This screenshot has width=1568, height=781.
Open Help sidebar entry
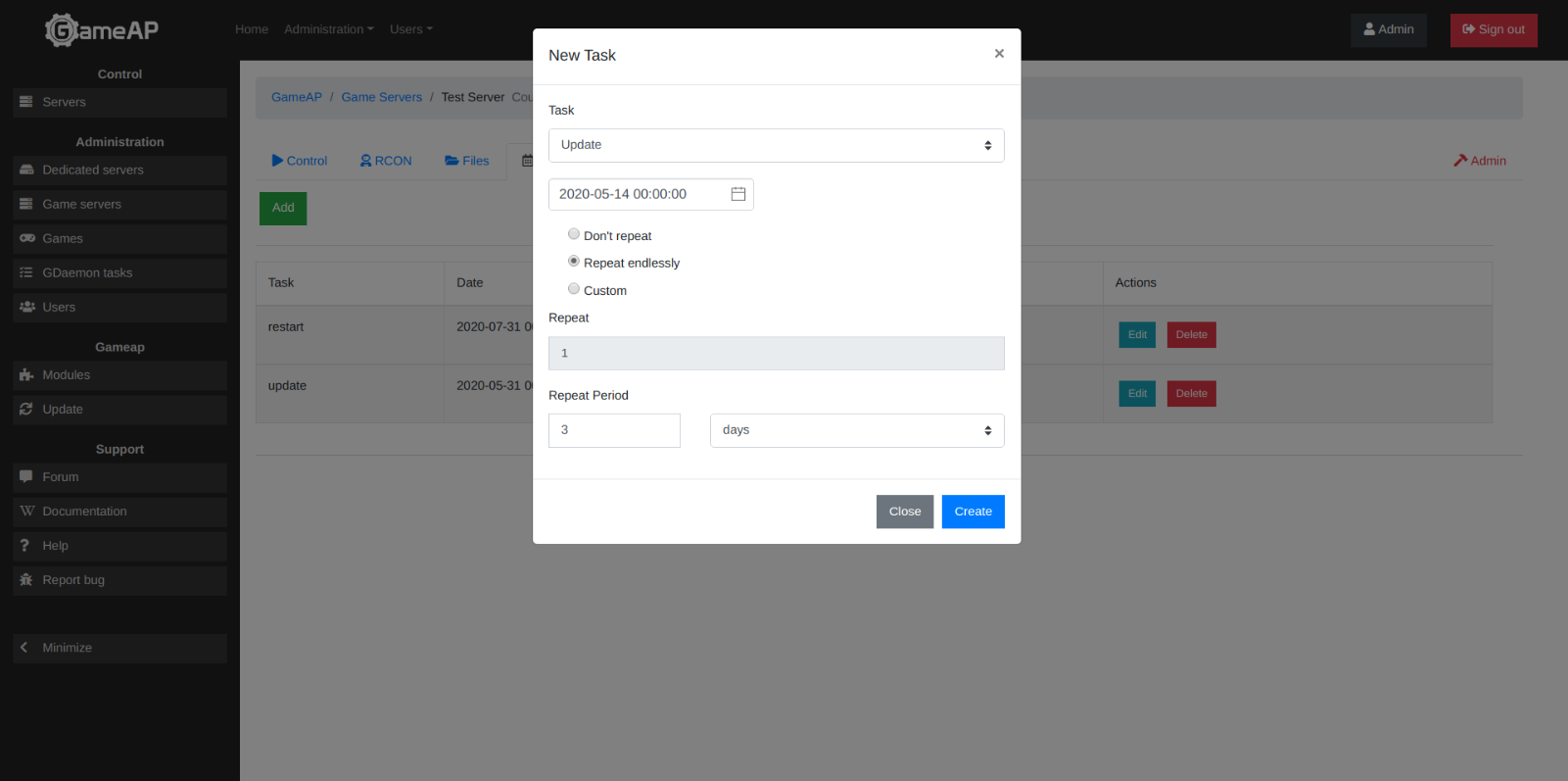pyautogui.click(x=119, y=546)
